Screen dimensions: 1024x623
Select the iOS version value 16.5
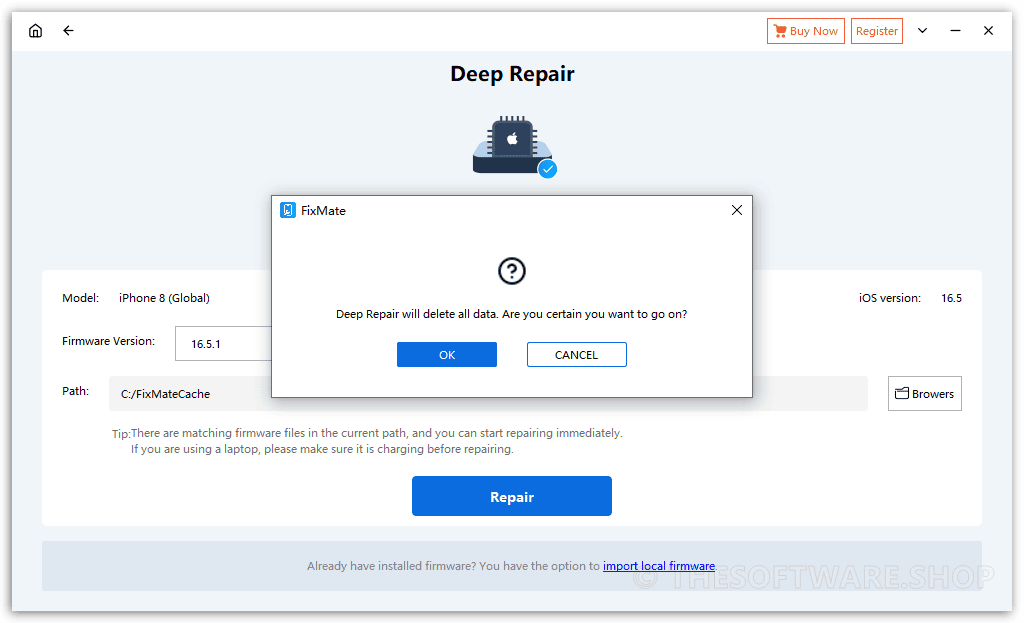[x=951, y=298]
